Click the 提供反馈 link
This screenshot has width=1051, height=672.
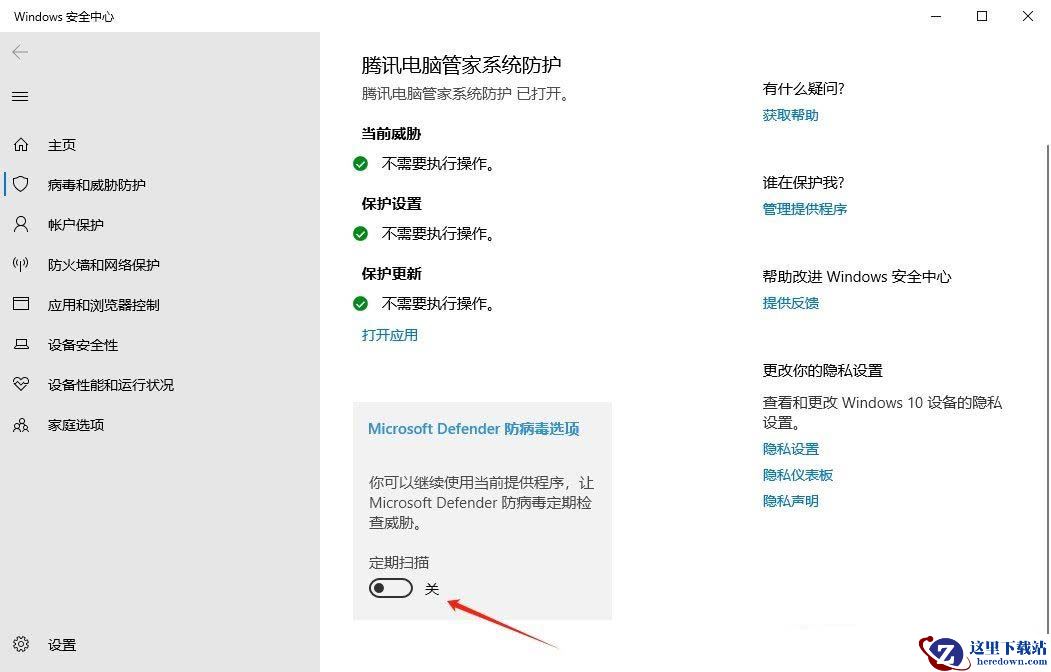(790, 303)
